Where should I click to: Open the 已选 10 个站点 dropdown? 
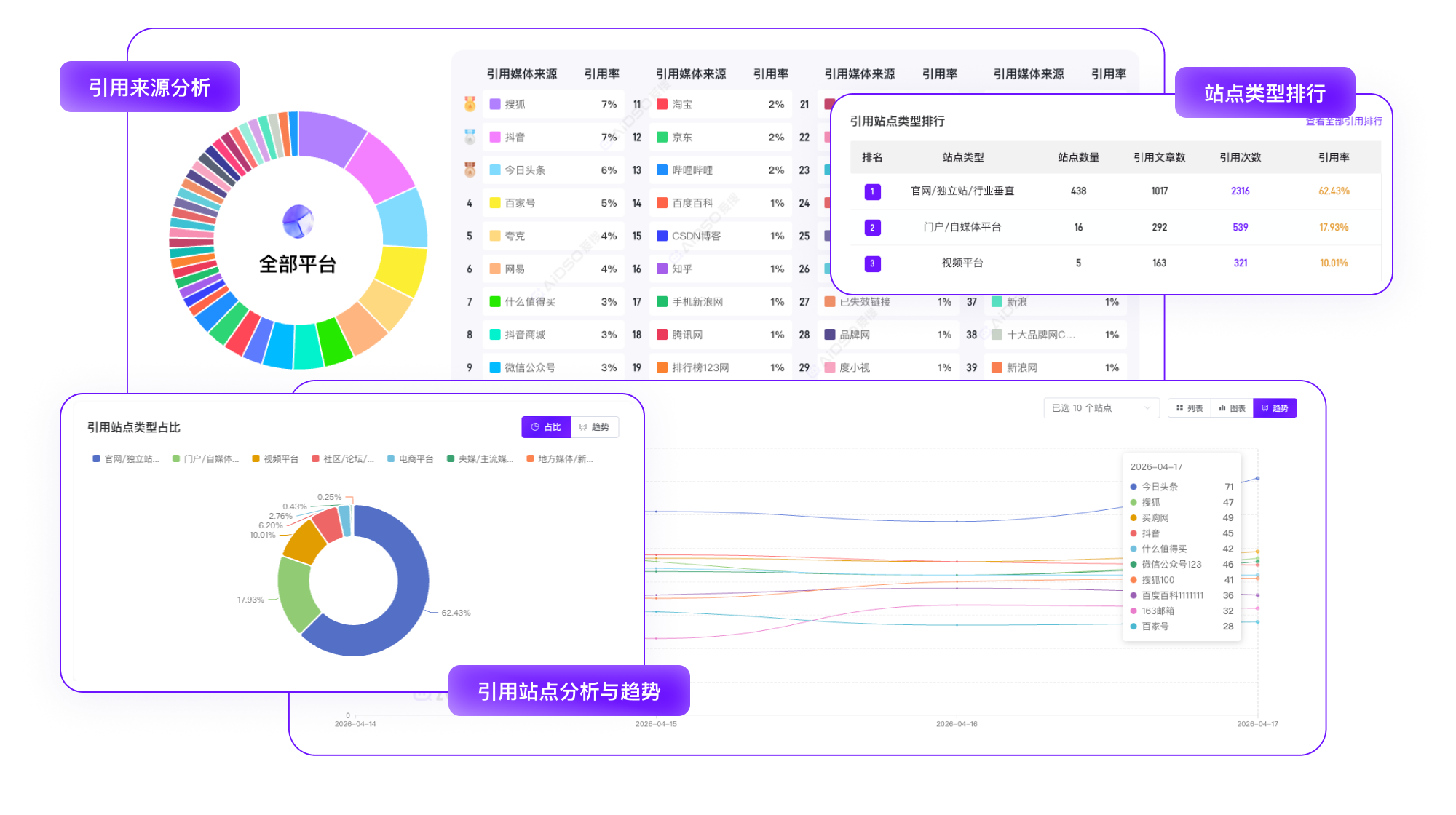coord(1101,408)
